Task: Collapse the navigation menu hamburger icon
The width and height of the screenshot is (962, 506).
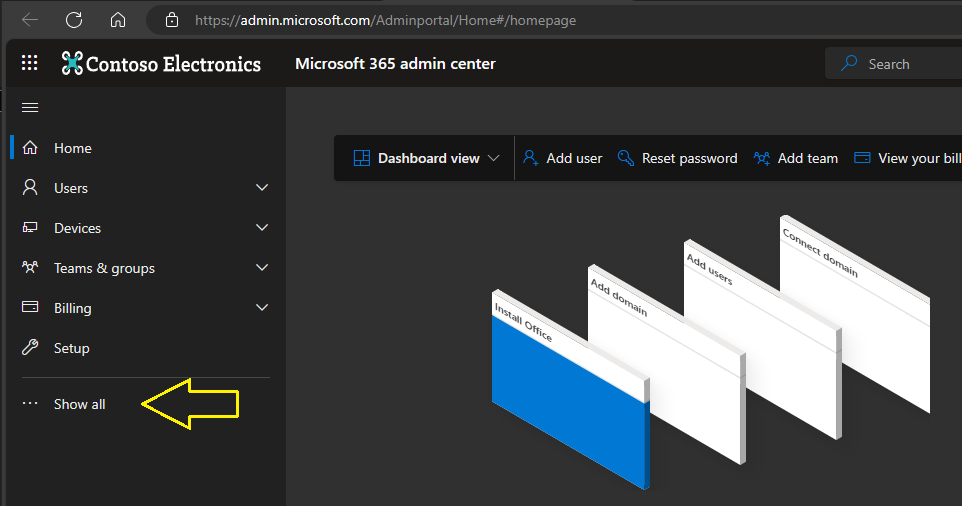Action: pos(30,108)
